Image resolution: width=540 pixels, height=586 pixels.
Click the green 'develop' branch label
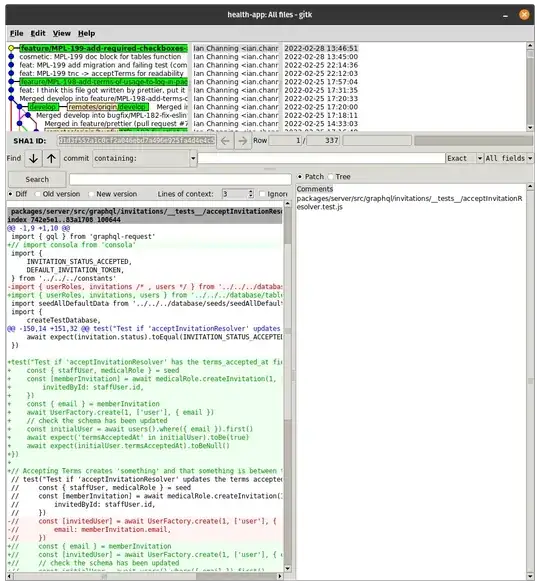click(44, 107)
